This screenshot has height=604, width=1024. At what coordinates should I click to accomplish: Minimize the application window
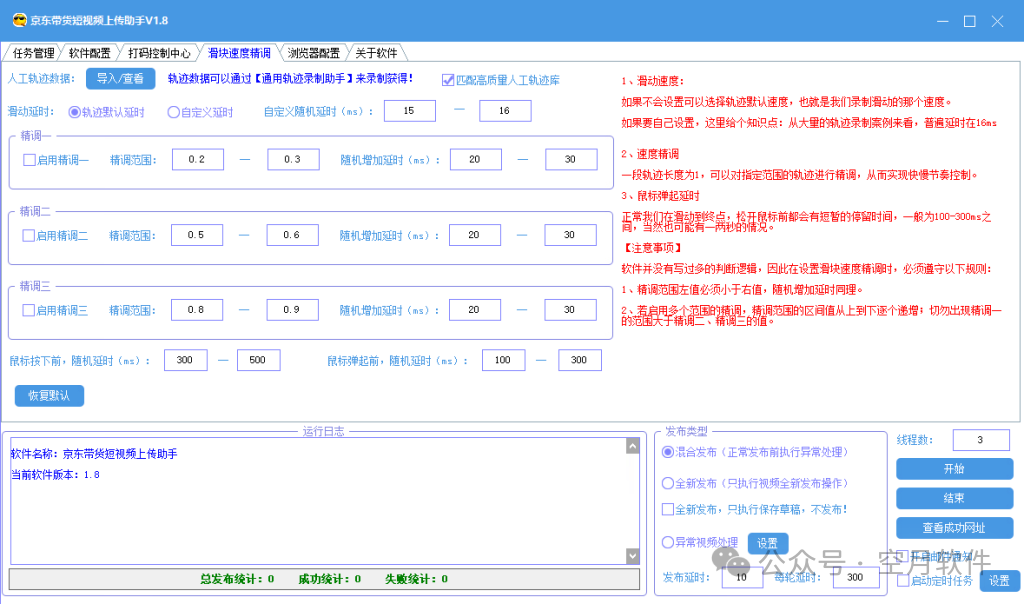942,21
